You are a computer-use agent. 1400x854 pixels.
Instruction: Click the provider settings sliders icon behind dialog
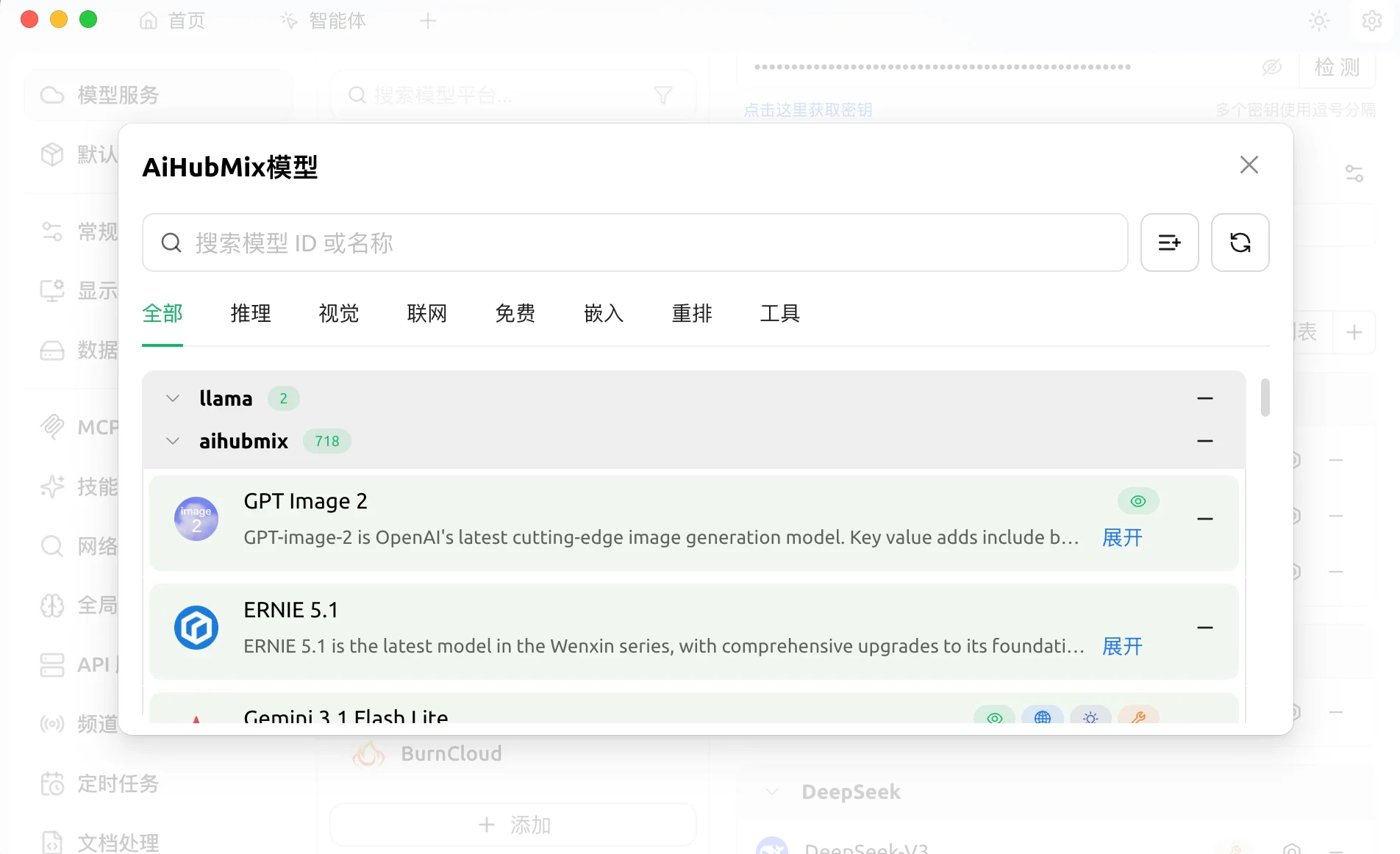tap(1354, 173)
